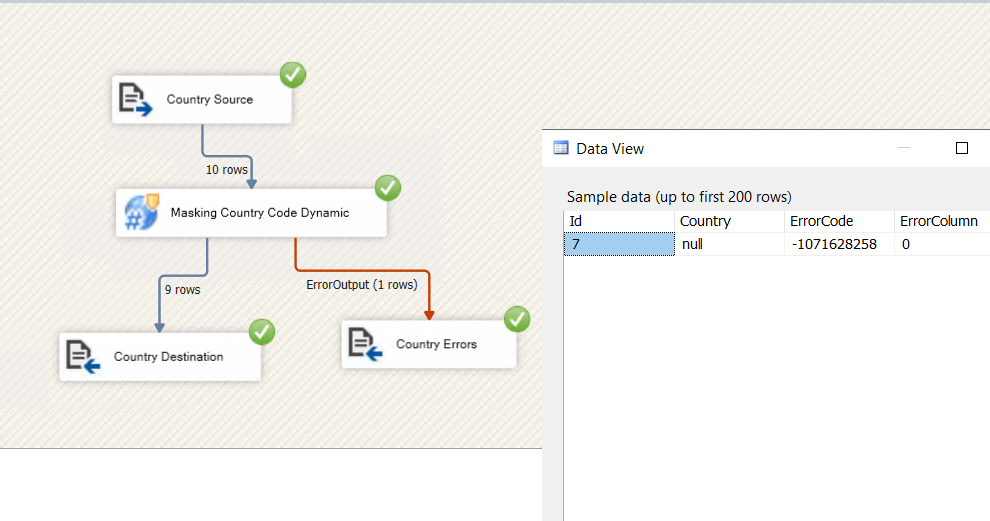Image resolution: width=990 pixels, height=521 pixels.
Task: Click the Country Errors destination icon
Action: [x=365, y=344]
